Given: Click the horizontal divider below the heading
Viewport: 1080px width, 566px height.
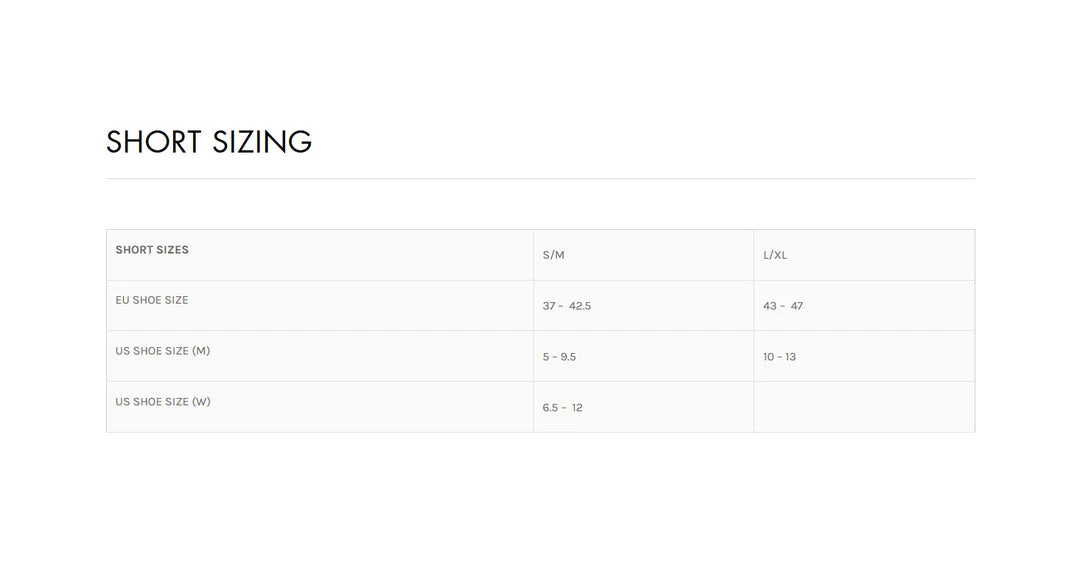Looking at the screenshot, I should point(540,179).
